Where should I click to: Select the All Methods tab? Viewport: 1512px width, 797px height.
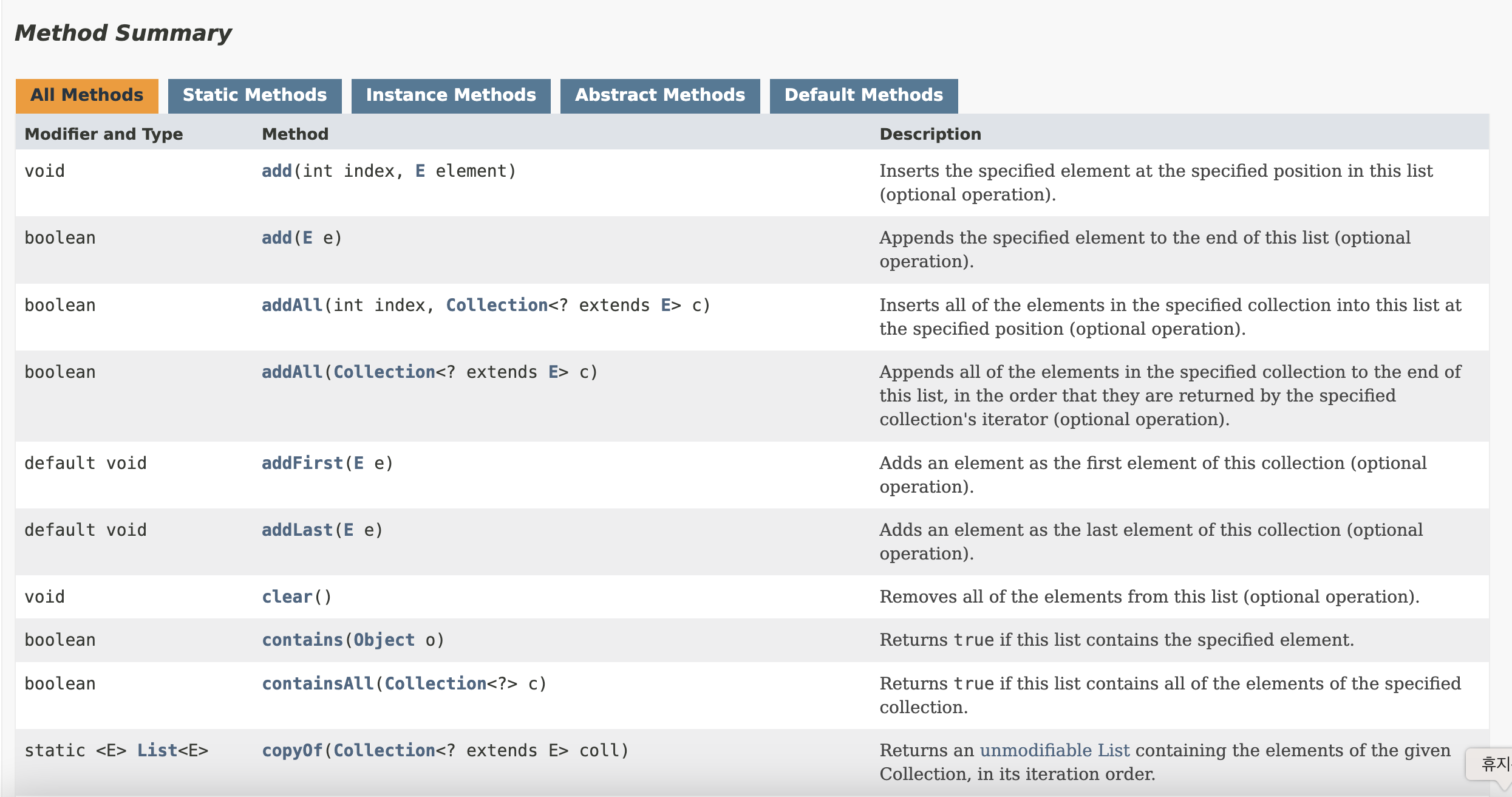87,95
